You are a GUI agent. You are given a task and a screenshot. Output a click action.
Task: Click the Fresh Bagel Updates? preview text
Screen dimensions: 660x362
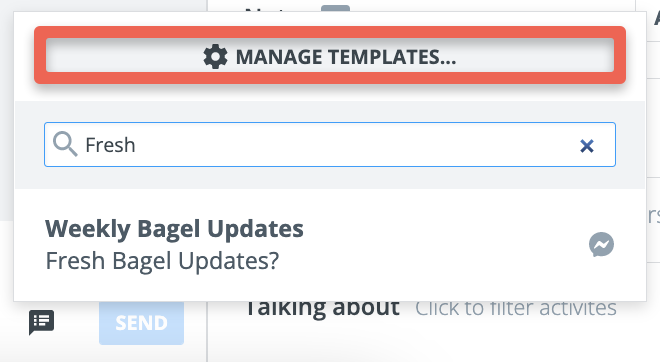coord(162,261)
